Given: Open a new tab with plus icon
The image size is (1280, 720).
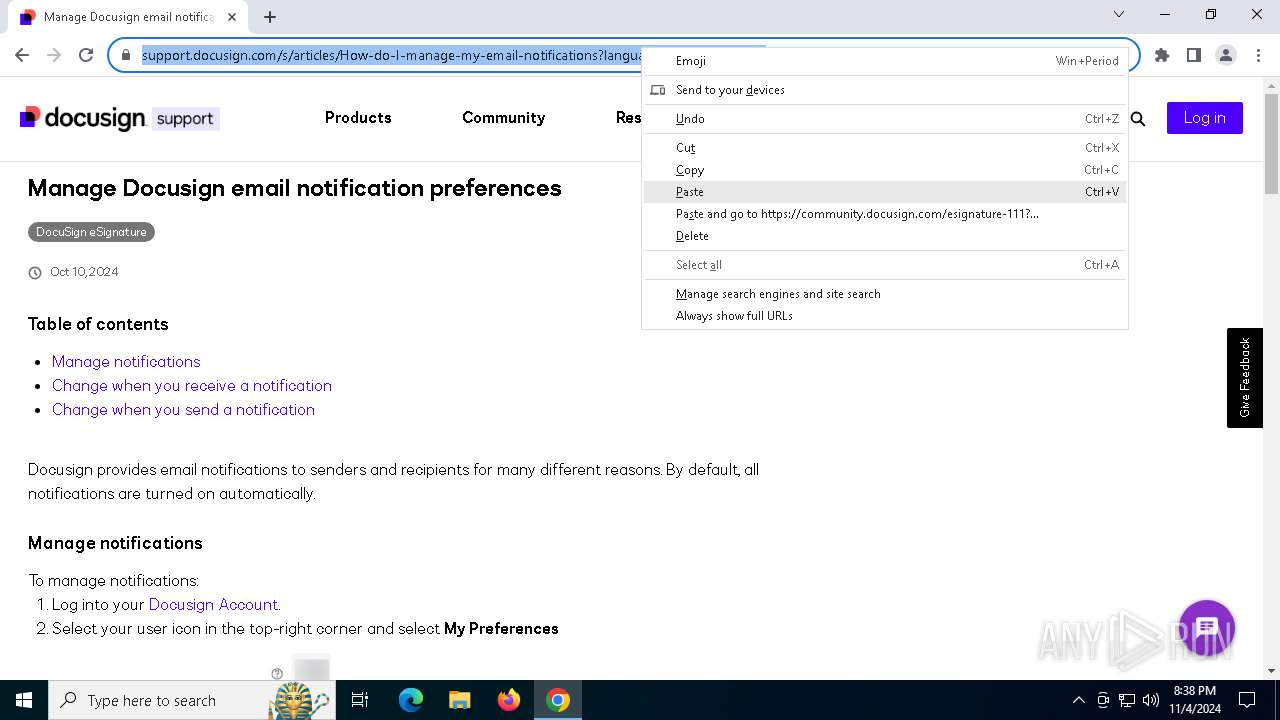Looking at the screenshot, I should click(270, 16).
